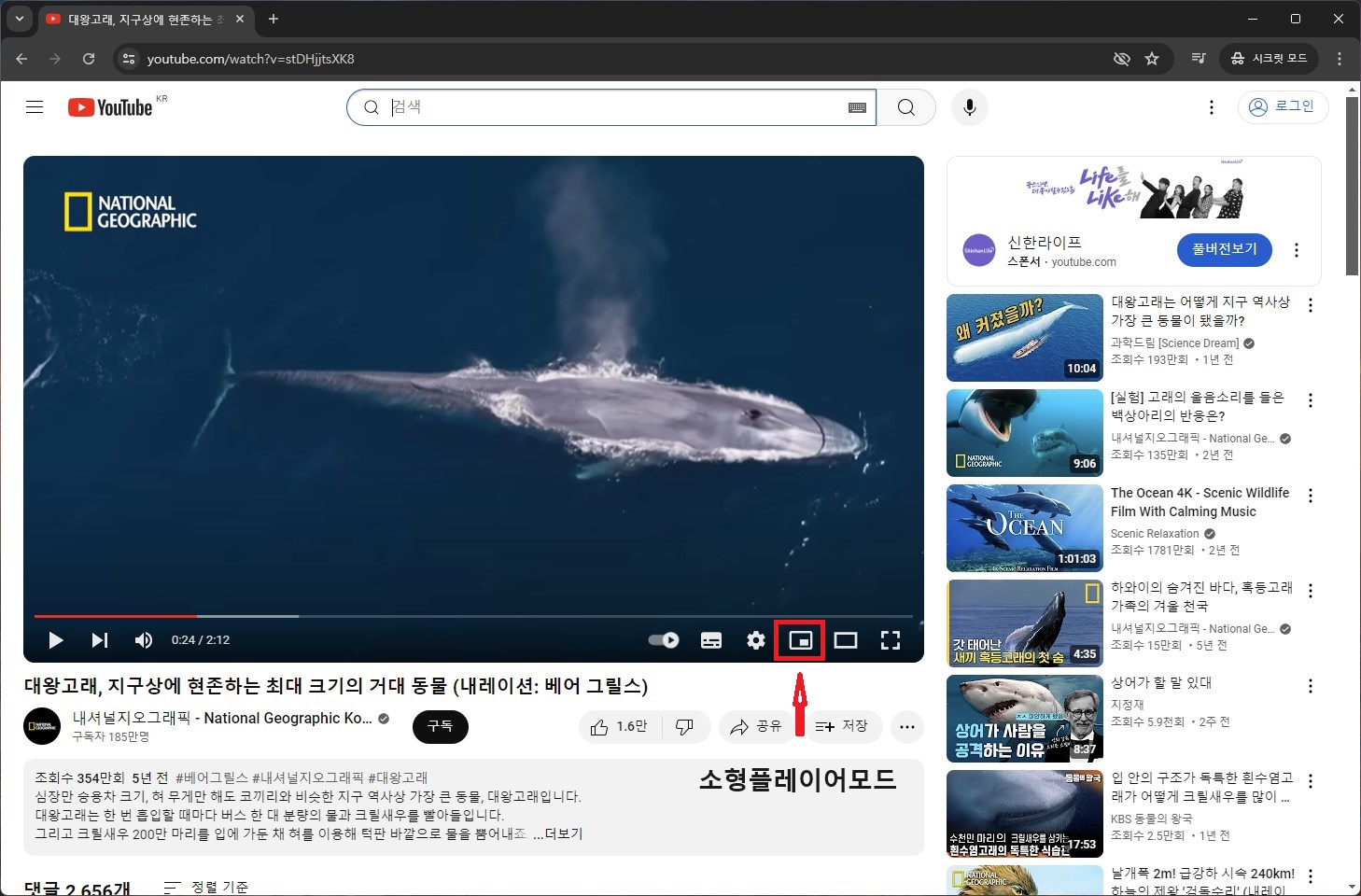Screen dimensions: 1361x896
Task: Open The Ocean 4K video thumbnail
Action: tap(1025, 528)
